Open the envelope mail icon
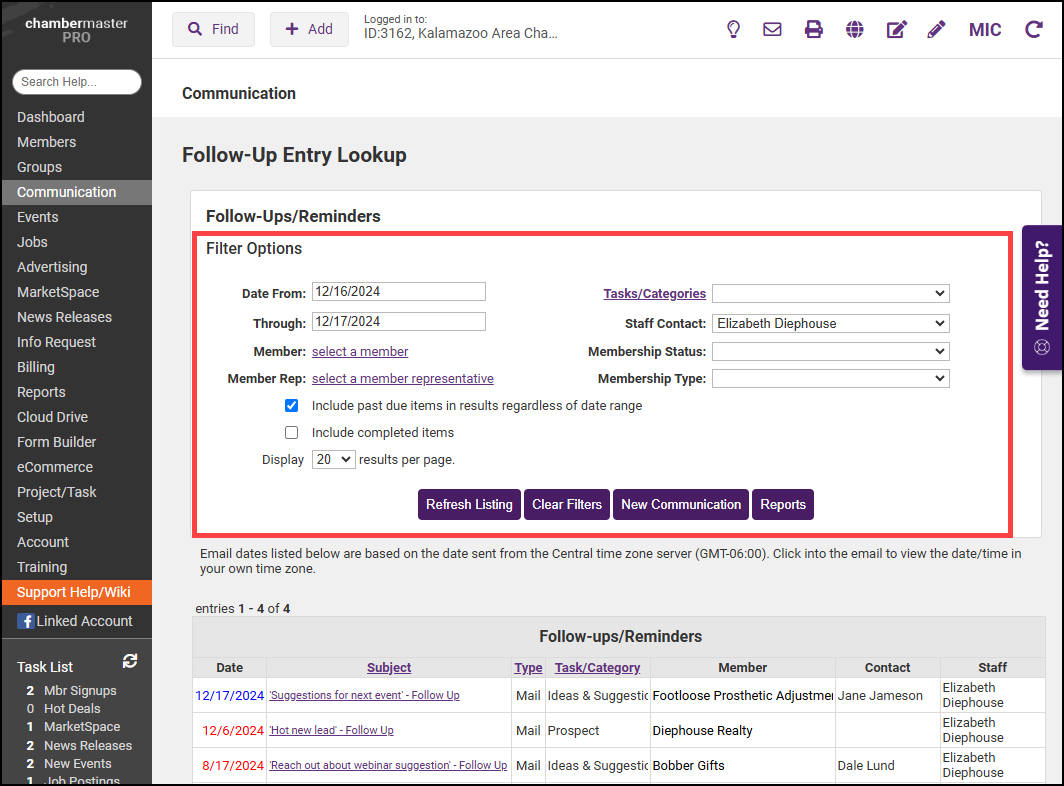Image resolution: width=1064 pixels, height=786 pixels. (772, 29)
